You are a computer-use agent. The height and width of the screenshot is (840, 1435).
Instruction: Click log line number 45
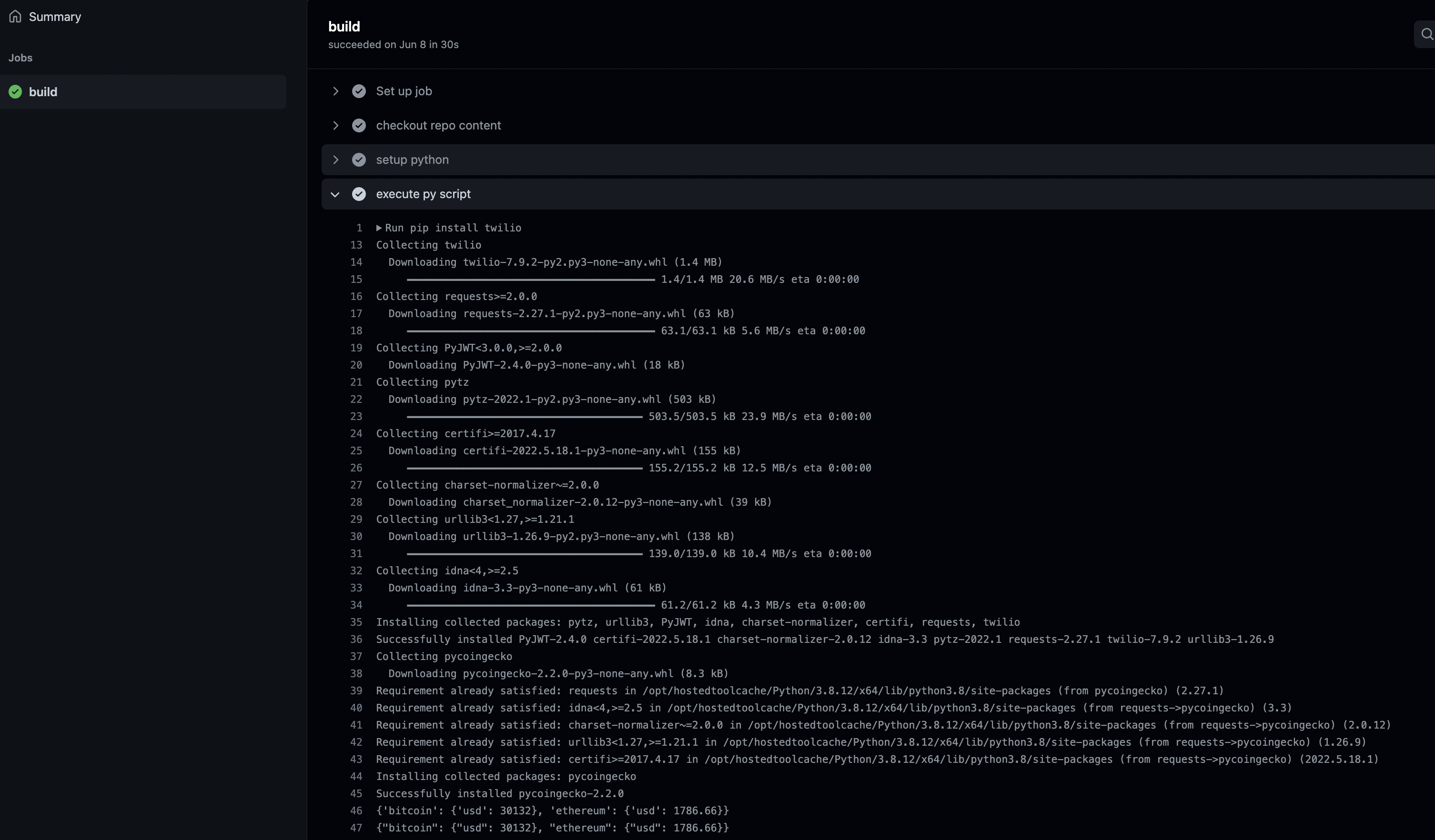pos(356,793)
